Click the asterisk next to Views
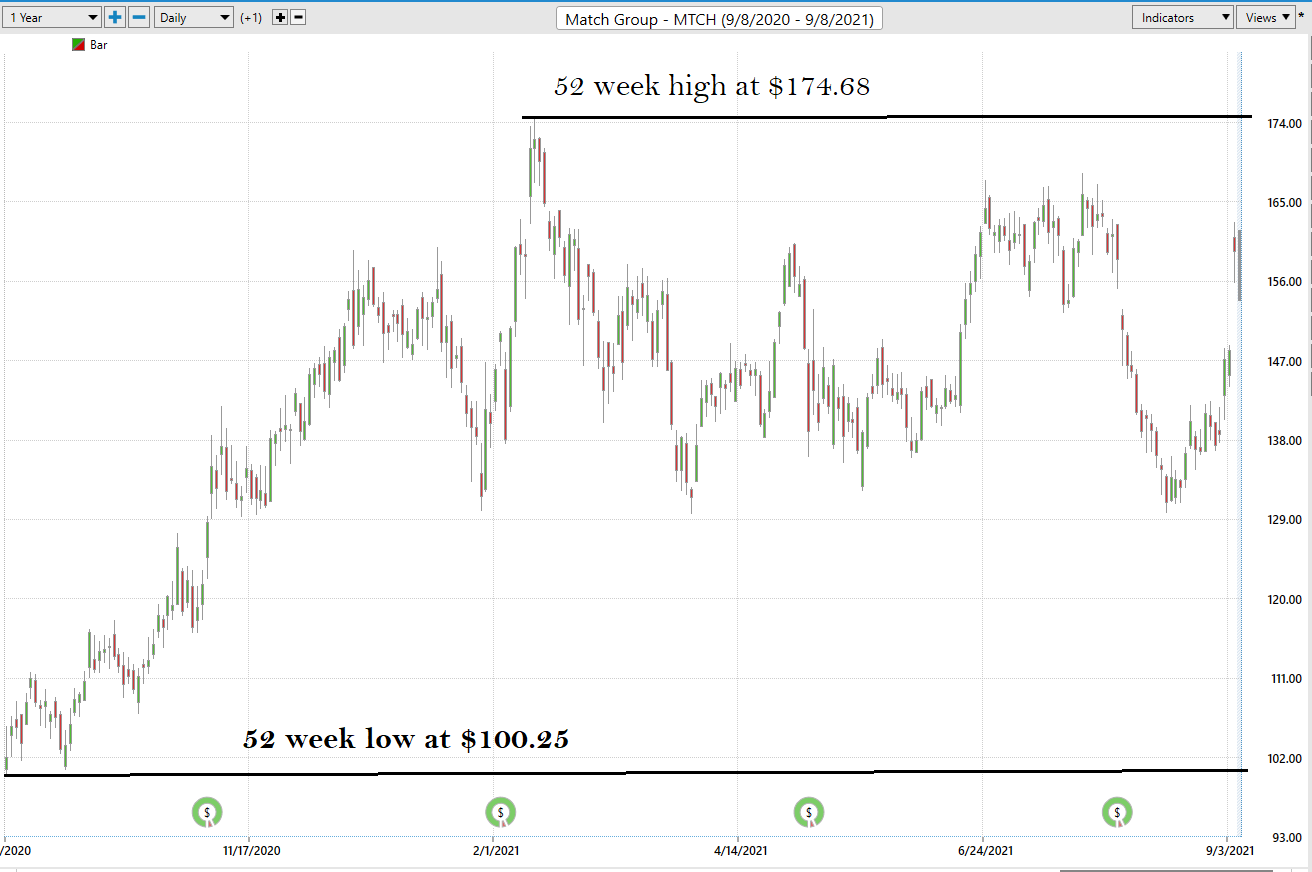 tap(1301, 16)
